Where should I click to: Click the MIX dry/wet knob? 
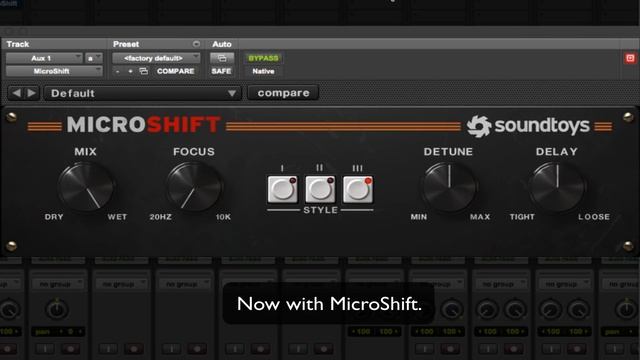click(86, 186)
